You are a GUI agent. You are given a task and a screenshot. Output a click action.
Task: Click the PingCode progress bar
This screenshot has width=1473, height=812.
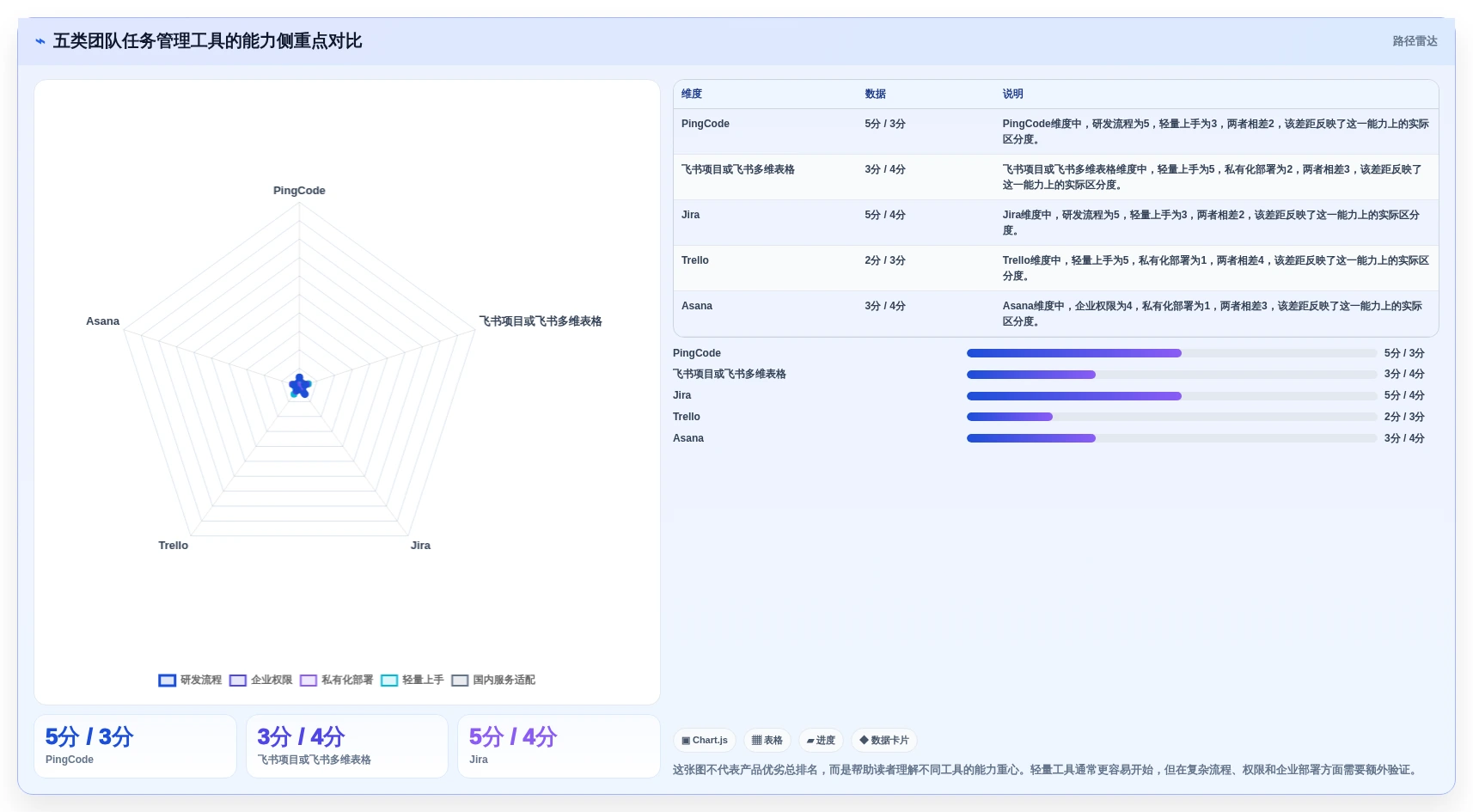point(1171,353)
